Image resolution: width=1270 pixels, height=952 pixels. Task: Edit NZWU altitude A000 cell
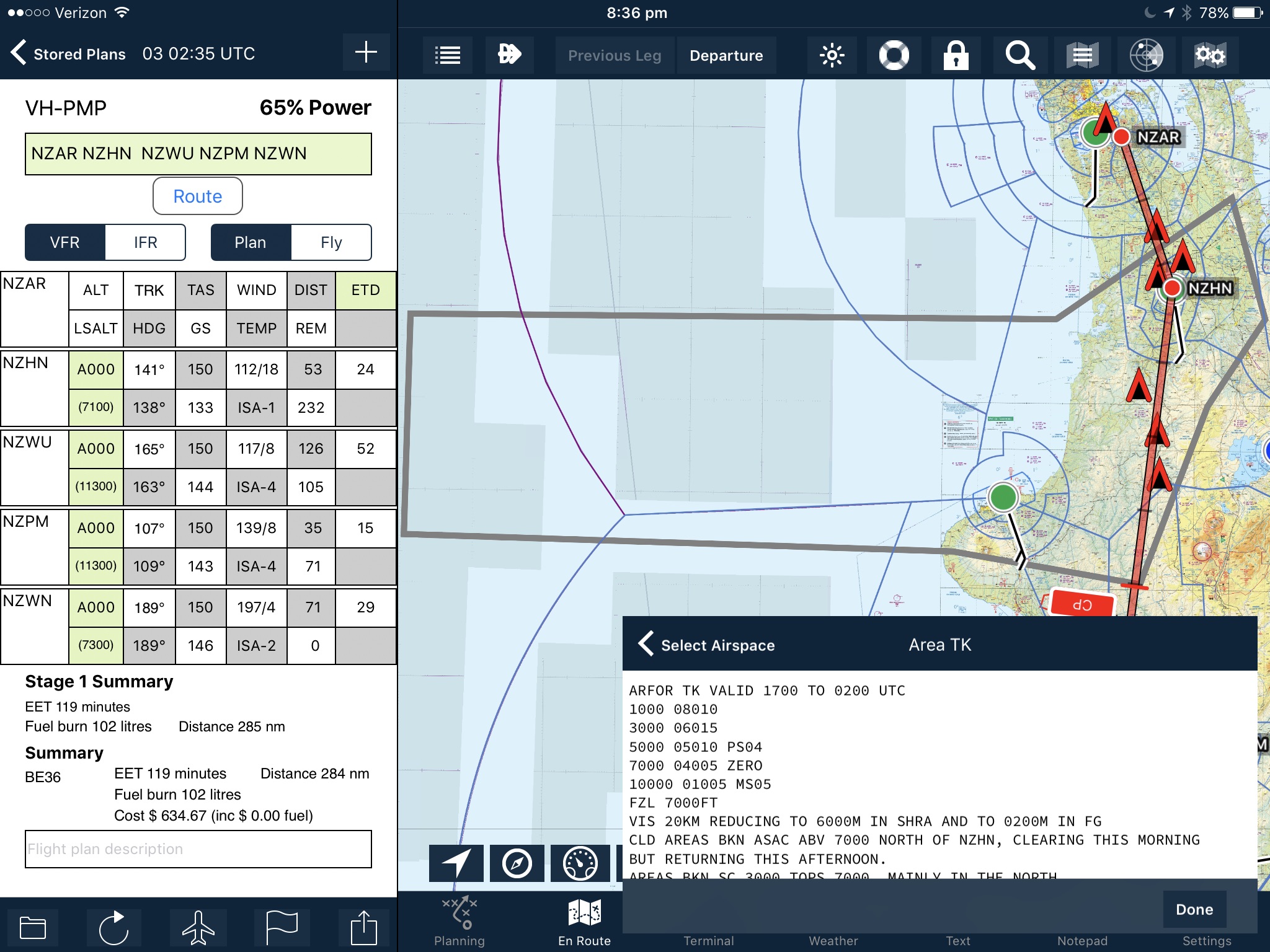(x=96, y=449)
